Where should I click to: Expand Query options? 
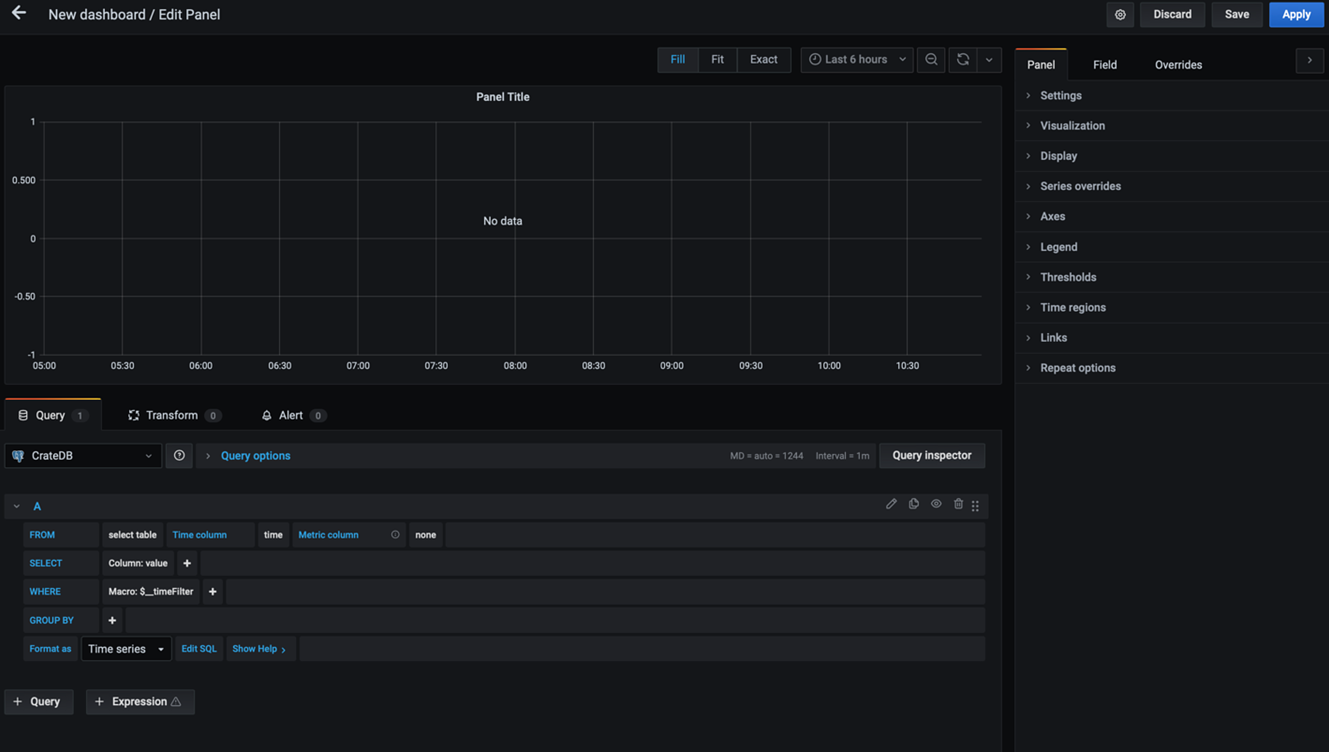tap(255, 456)
